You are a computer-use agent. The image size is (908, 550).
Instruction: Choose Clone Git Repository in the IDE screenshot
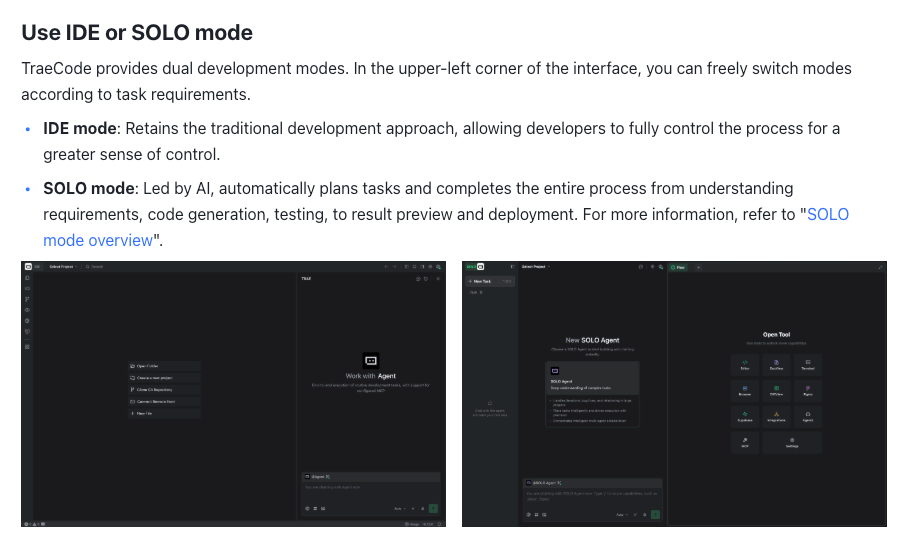(x=164, y=390)
